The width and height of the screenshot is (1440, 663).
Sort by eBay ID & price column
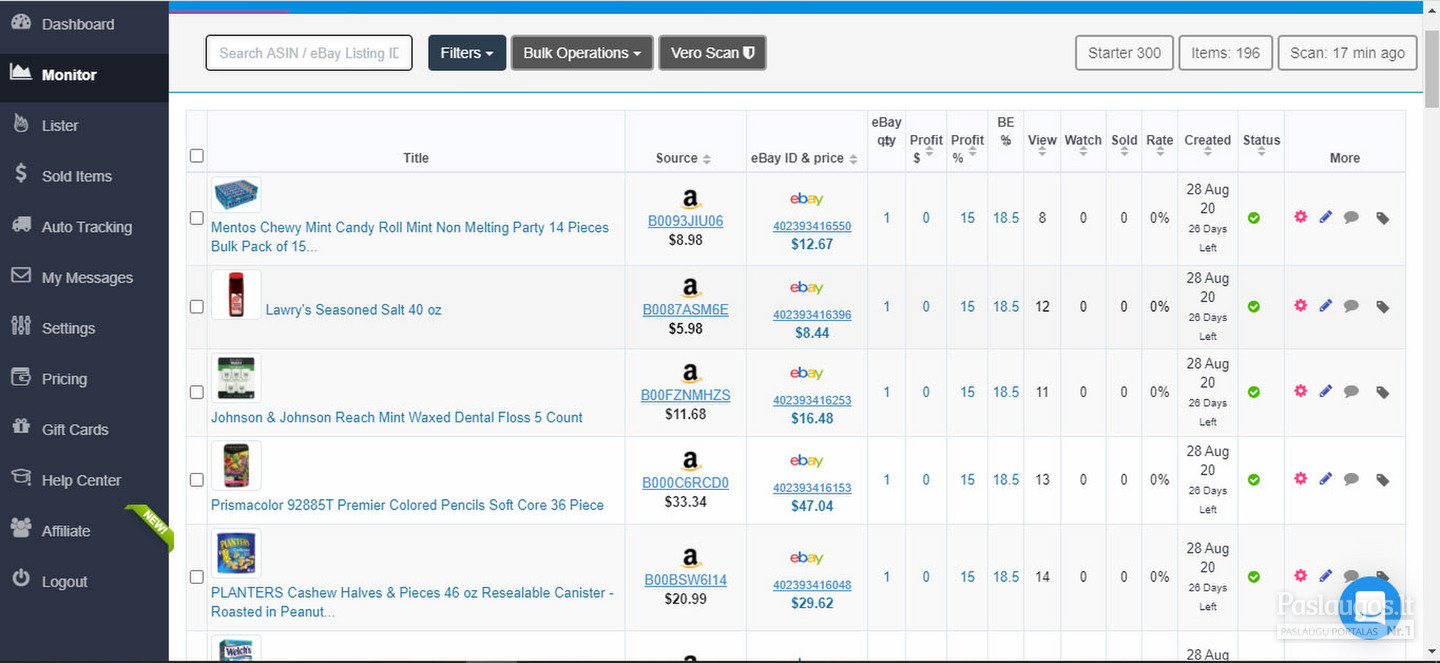[804, 158]
